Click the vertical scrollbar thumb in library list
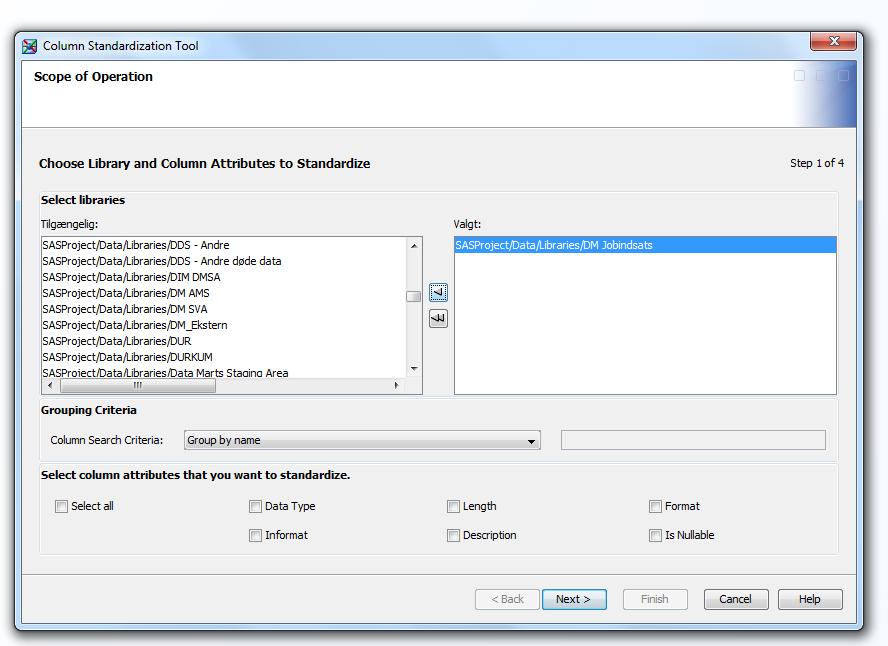 click(414, 296)
